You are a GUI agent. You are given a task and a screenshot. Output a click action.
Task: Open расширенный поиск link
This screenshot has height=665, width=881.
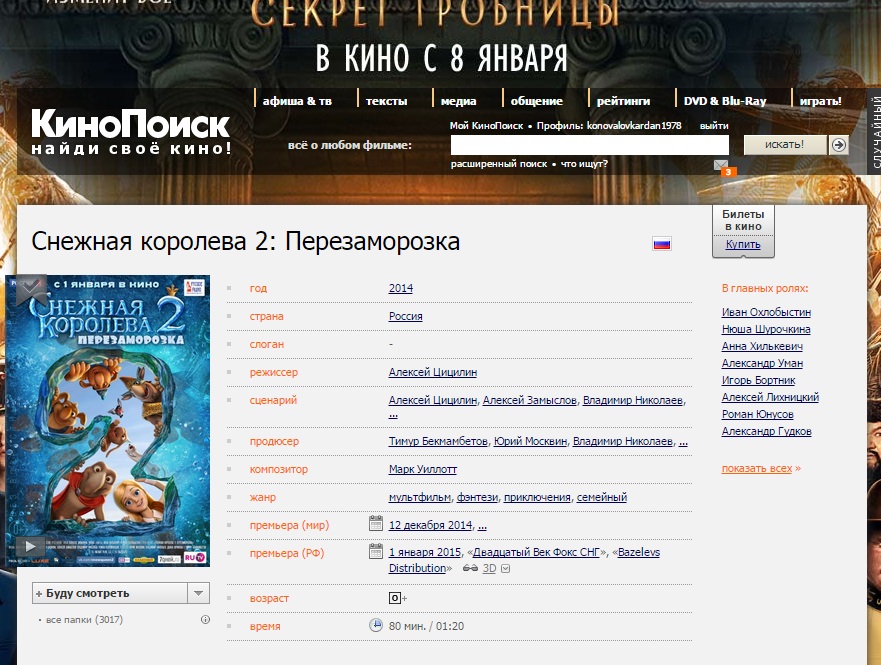tap(499, 164)
